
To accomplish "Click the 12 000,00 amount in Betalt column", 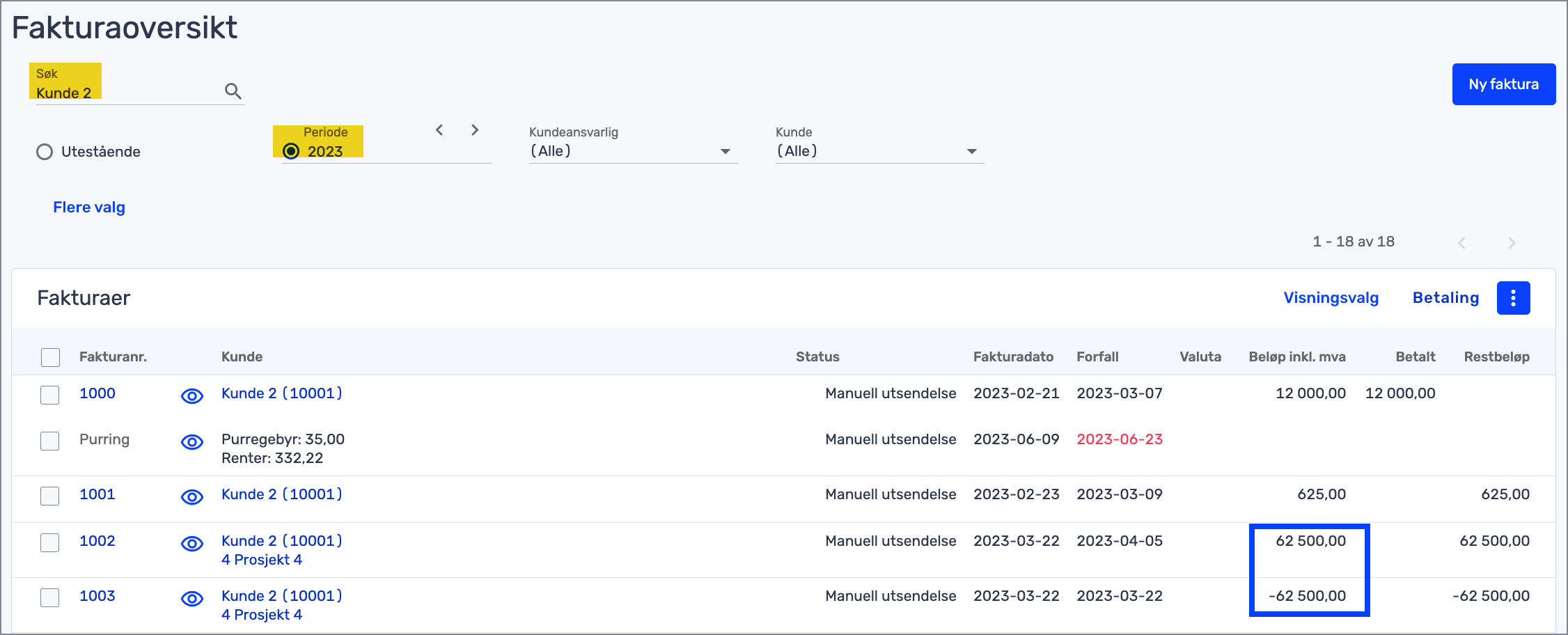I will (1400, 393).
